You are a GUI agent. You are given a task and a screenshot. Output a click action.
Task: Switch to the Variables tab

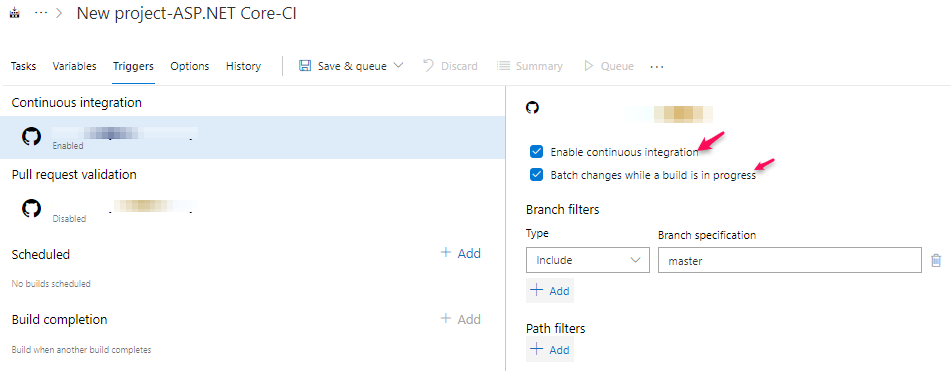coord(74,66)
